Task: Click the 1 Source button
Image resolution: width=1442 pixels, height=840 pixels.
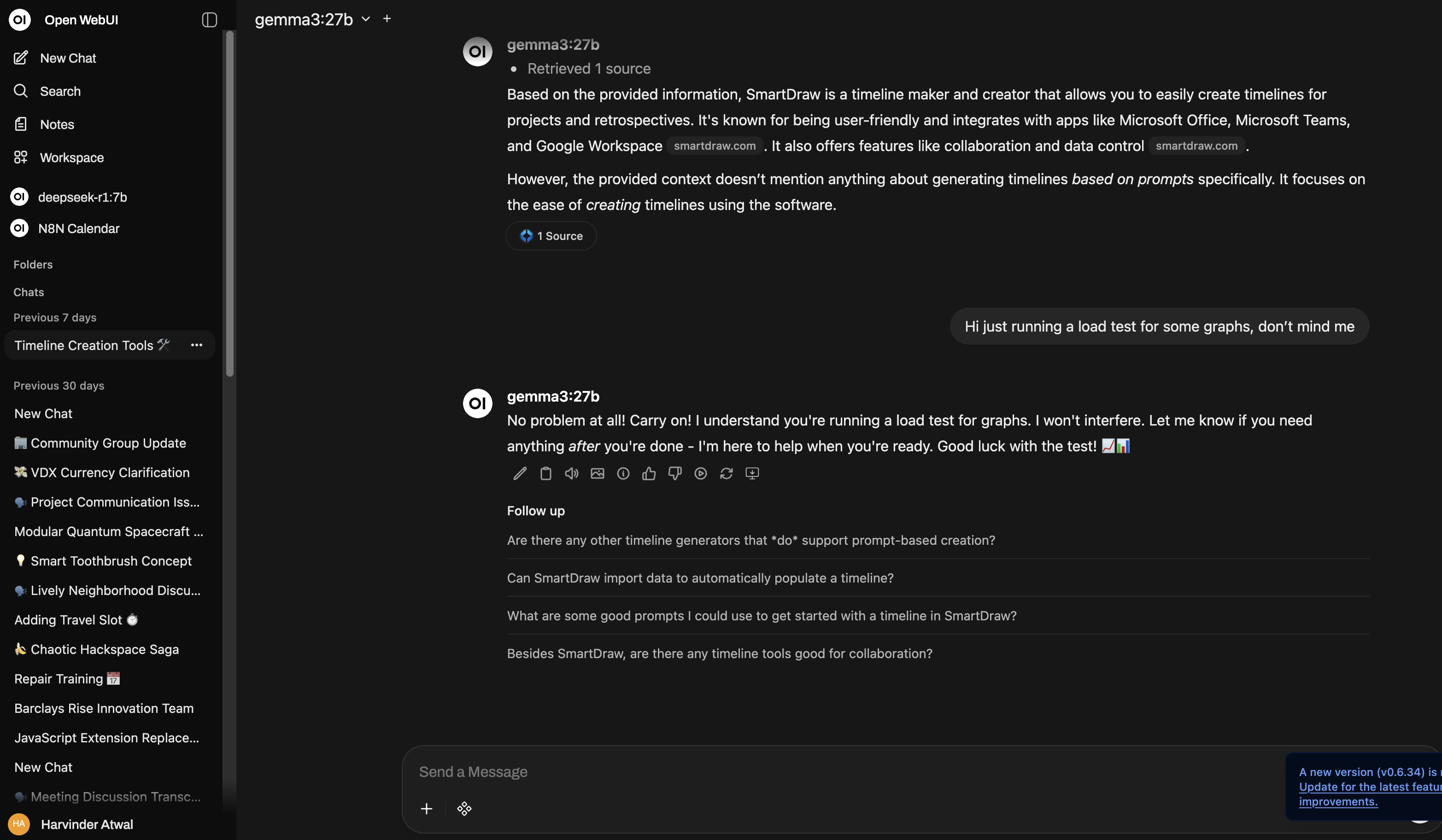Action: point(551,236)
